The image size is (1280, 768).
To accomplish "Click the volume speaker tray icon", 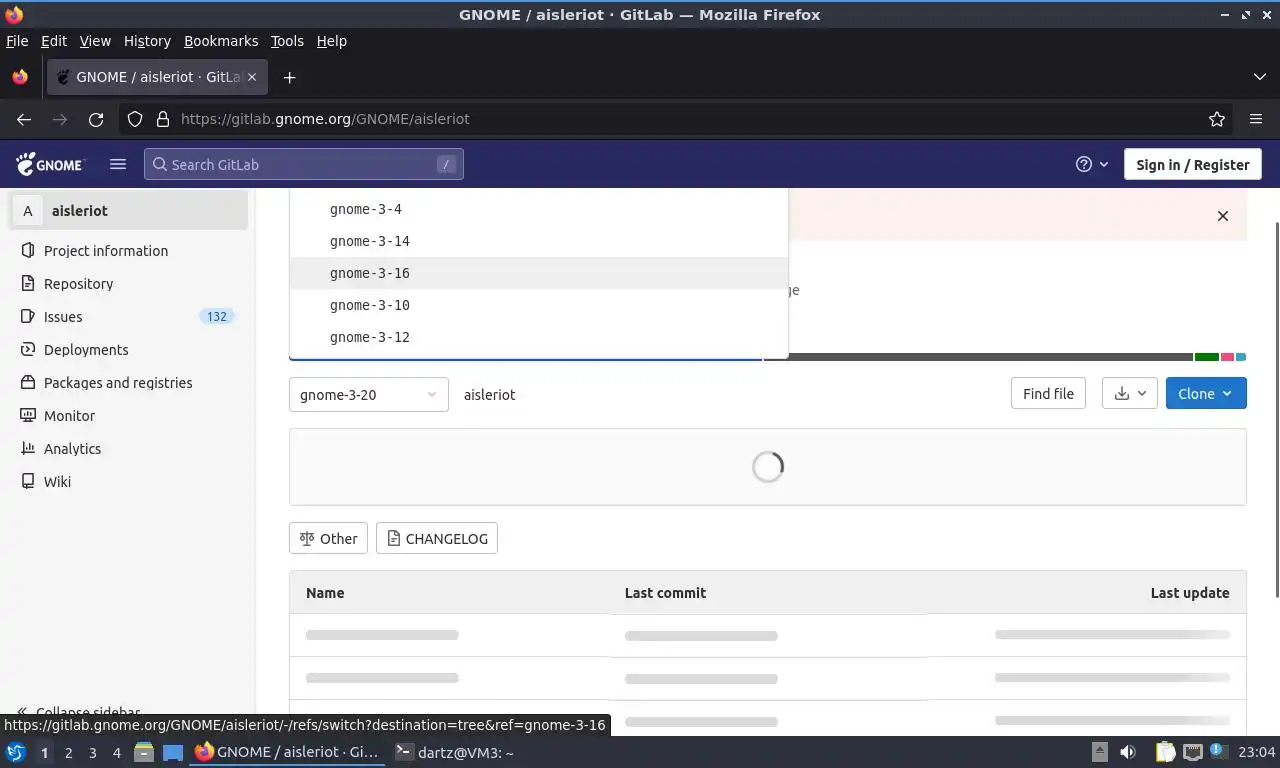I will (1128, 752).
